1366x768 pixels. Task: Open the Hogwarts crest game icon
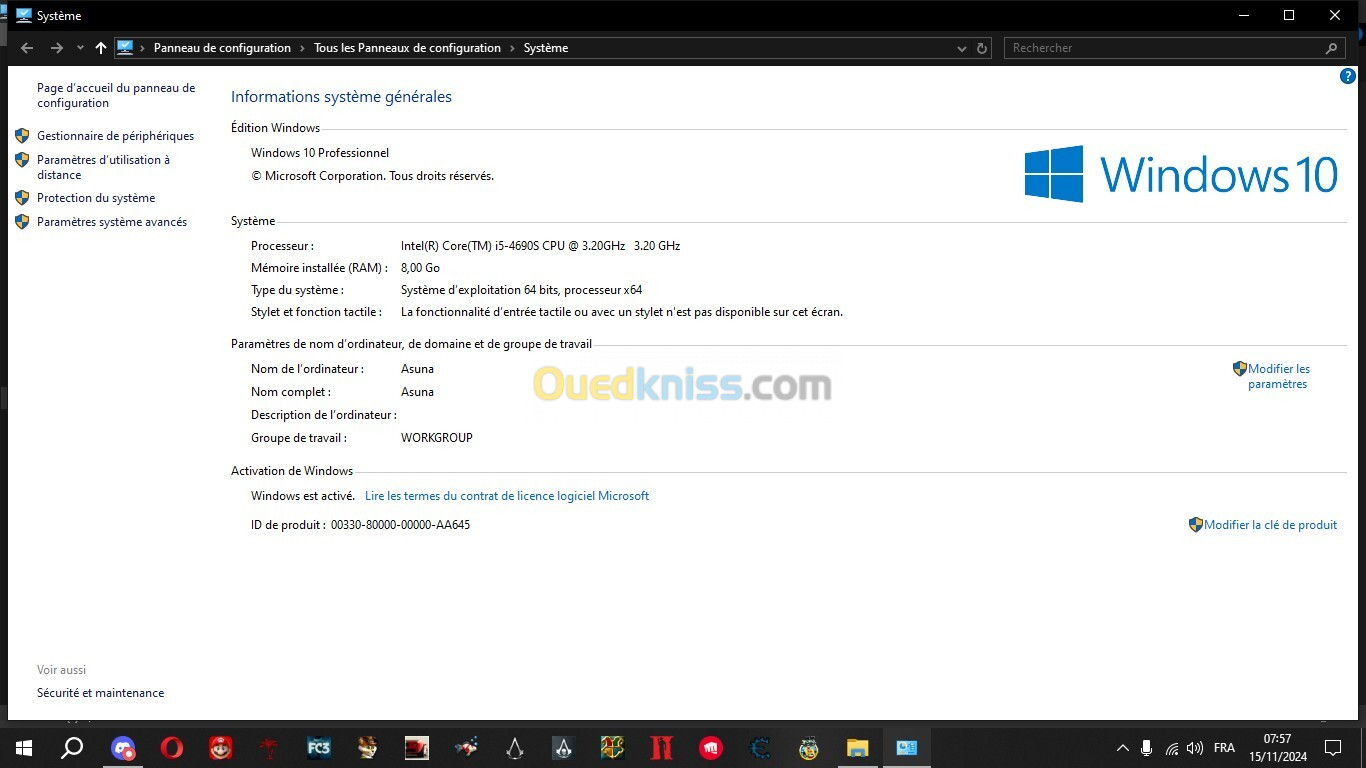tap(613, 747)
